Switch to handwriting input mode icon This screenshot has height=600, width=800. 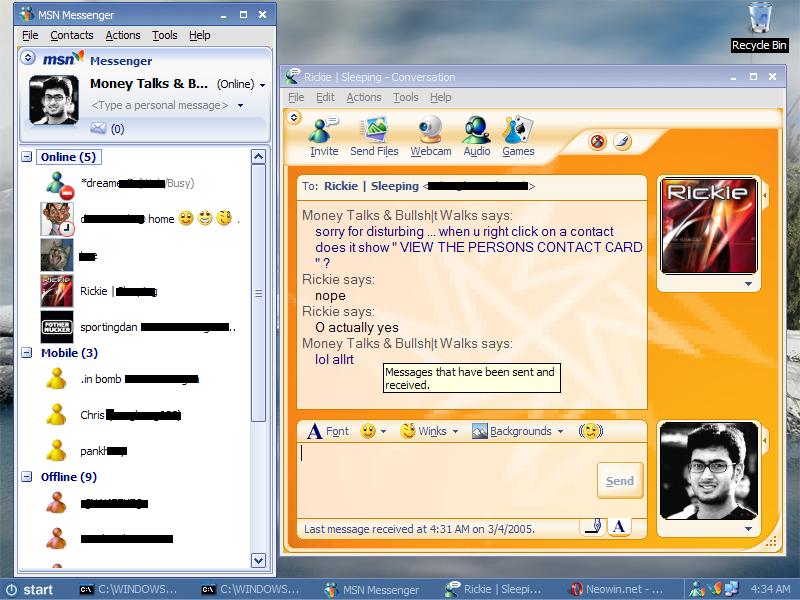coord(594,526)
